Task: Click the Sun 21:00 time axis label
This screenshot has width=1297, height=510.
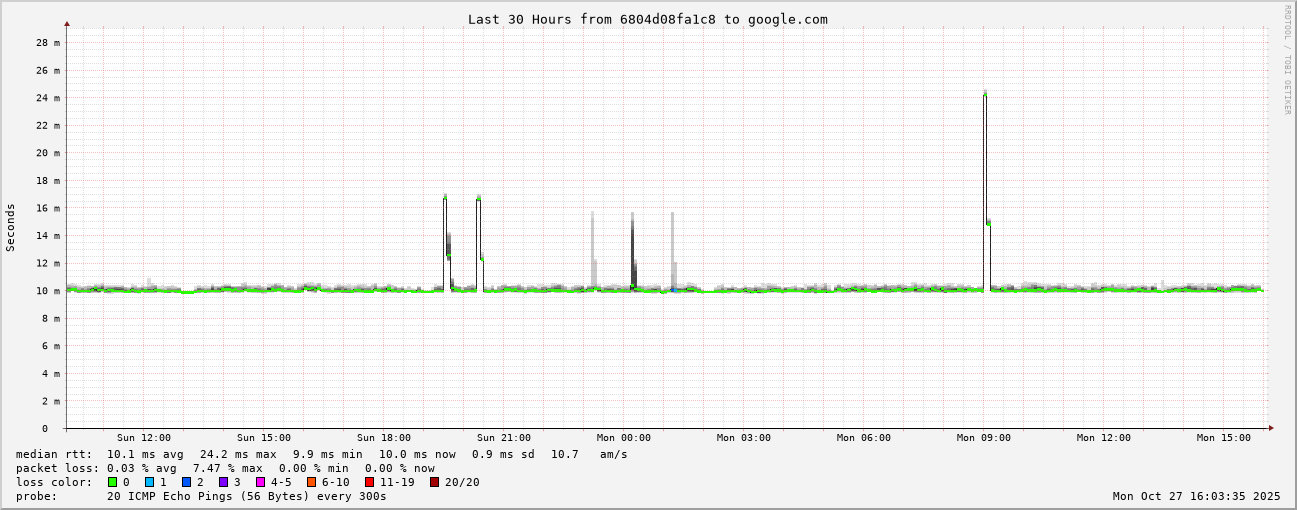Action: (x=504, y=438)
